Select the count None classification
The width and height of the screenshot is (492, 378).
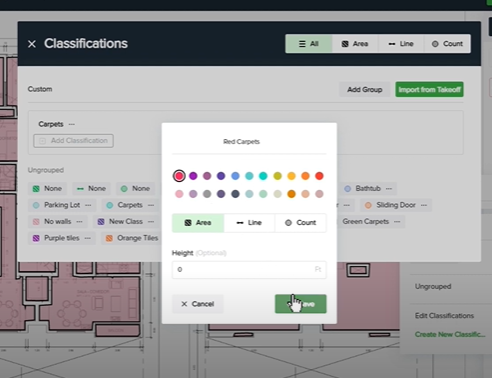(135, 189)
